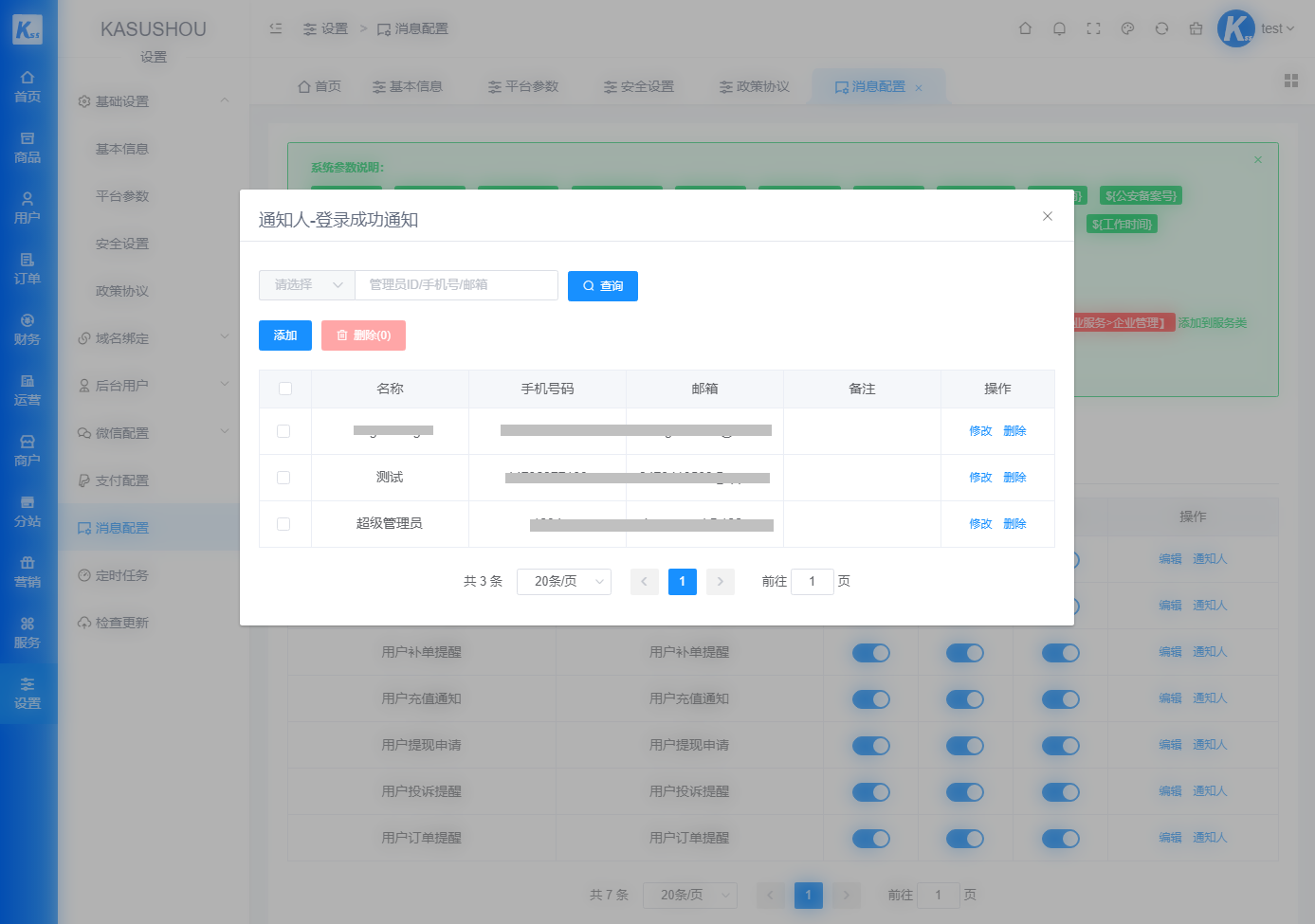Click the refresh icon in the top bar
The image size is (1315, 924).
tap(1161, 28)
